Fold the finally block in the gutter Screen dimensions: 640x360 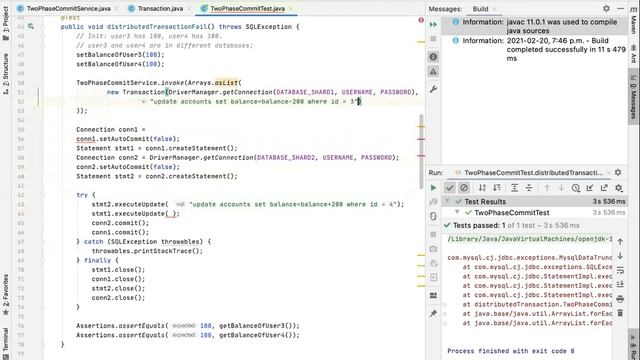pyautogui.click(x=42, y=260)
